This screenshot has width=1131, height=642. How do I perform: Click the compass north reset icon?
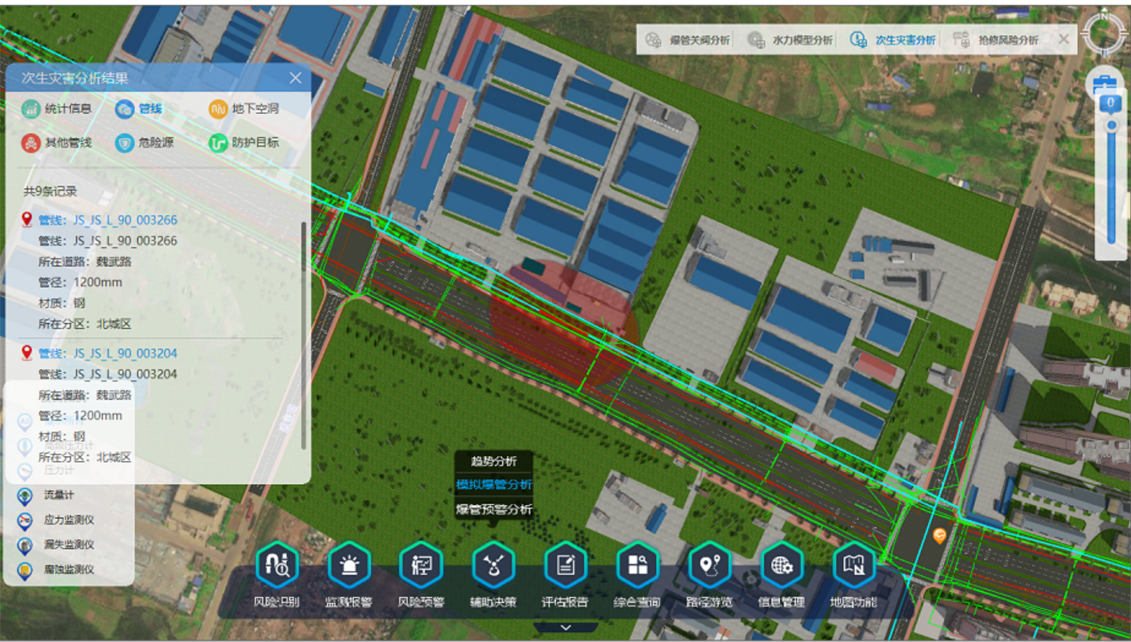coord(1105,33)
